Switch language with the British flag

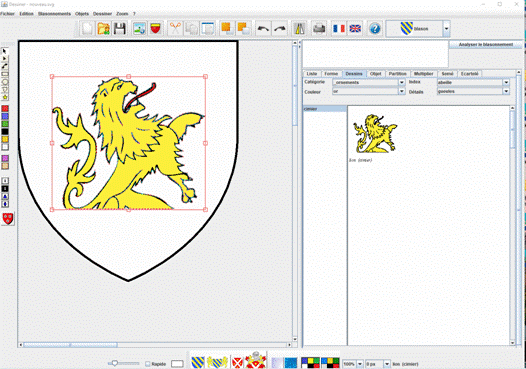point(355,29)
